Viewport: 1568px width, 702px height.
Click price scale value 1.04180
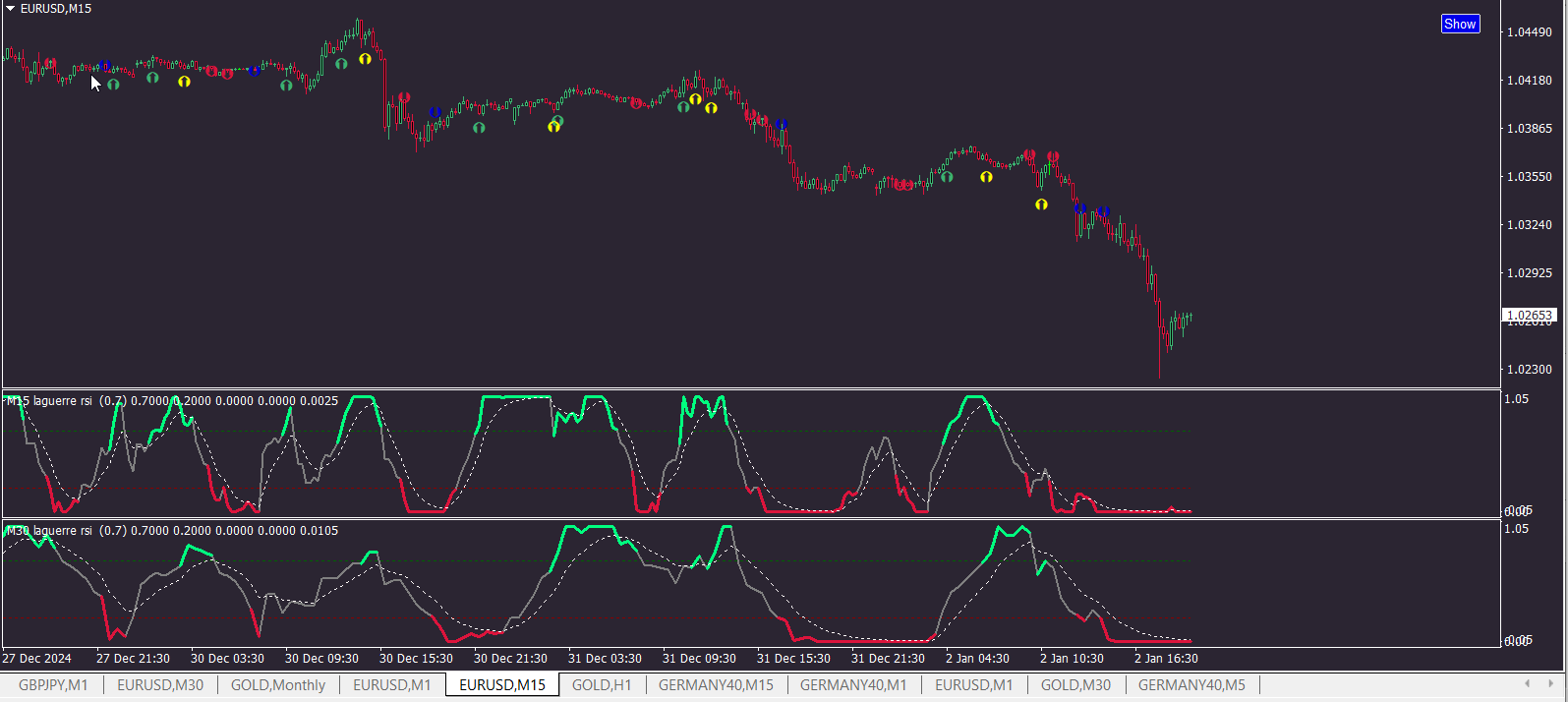pos(1530,81)
